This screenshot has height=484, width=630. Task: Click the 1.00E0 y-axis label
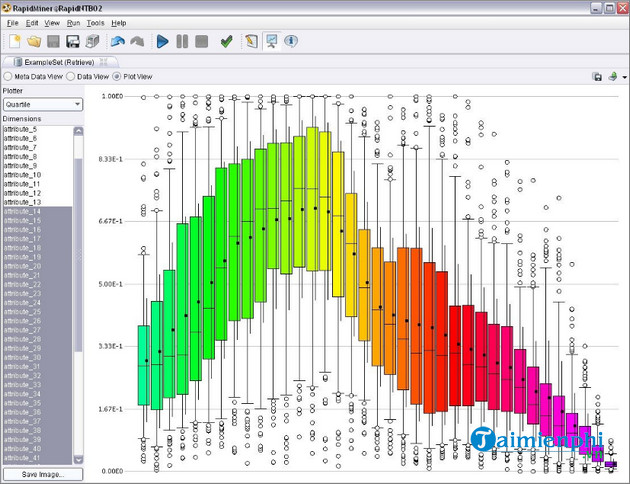click(x=112, y=96)
